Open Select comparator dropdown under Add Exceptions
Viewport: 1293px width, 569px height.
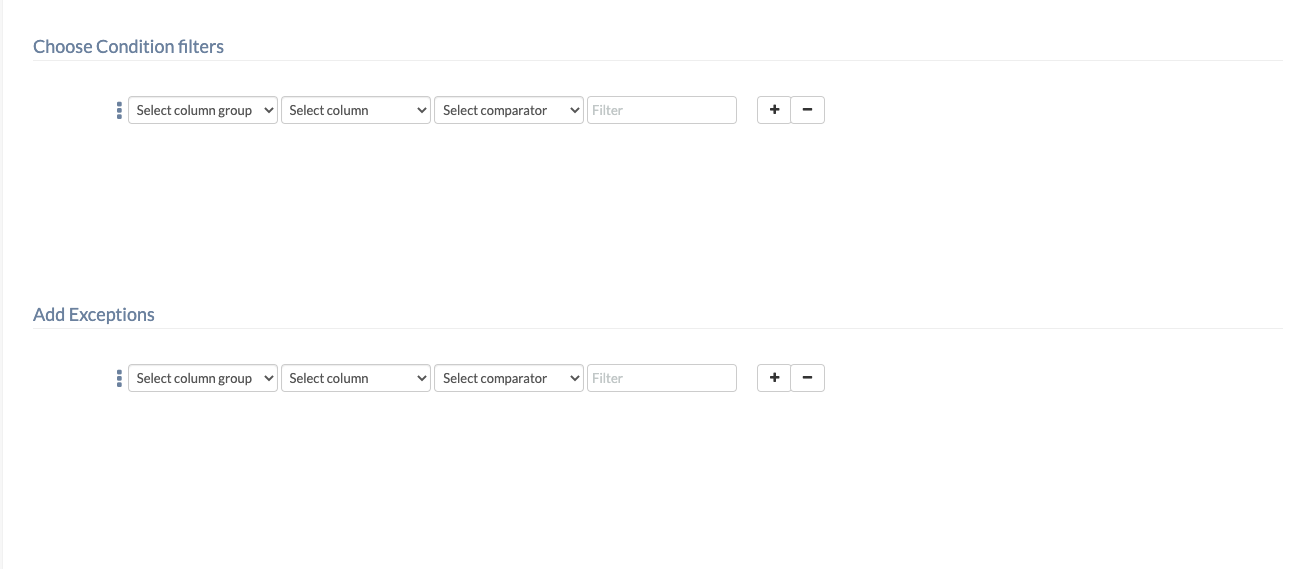tap(509, 378)
